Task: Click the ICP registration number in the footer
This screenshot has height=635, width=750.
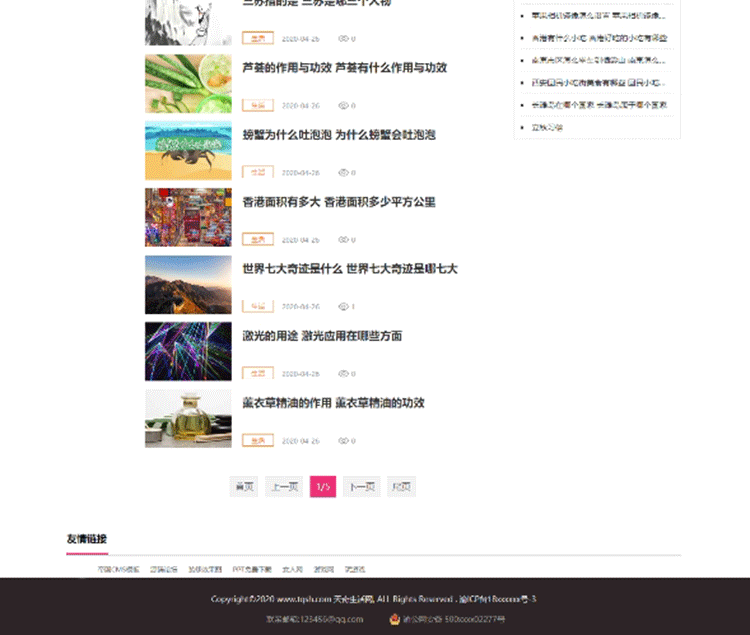Action: (497, 599)
